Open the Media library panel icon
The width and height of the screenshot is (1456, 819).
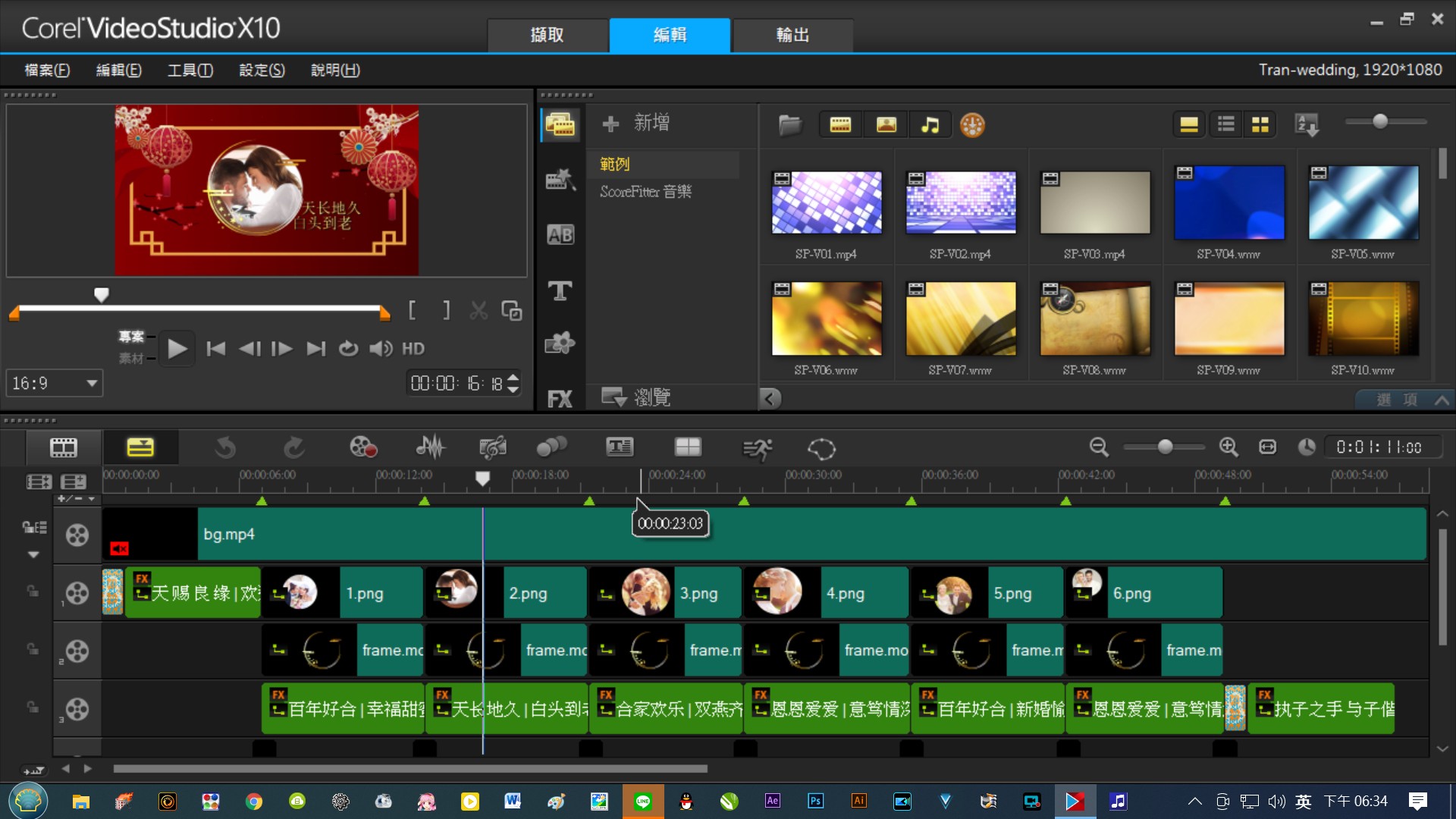point(560,124)
